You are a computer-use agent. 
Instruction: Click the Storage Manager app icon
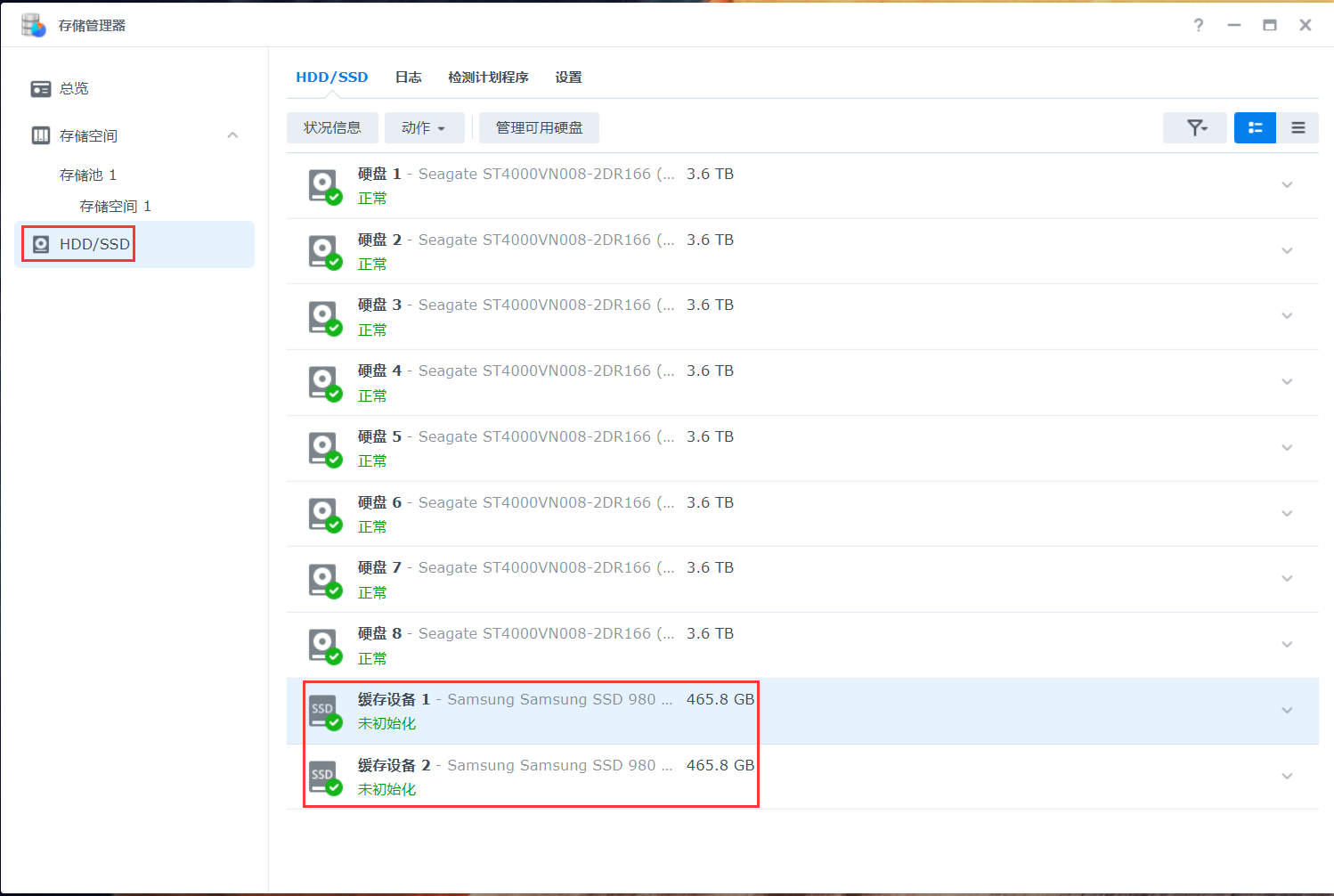[33, 25]
